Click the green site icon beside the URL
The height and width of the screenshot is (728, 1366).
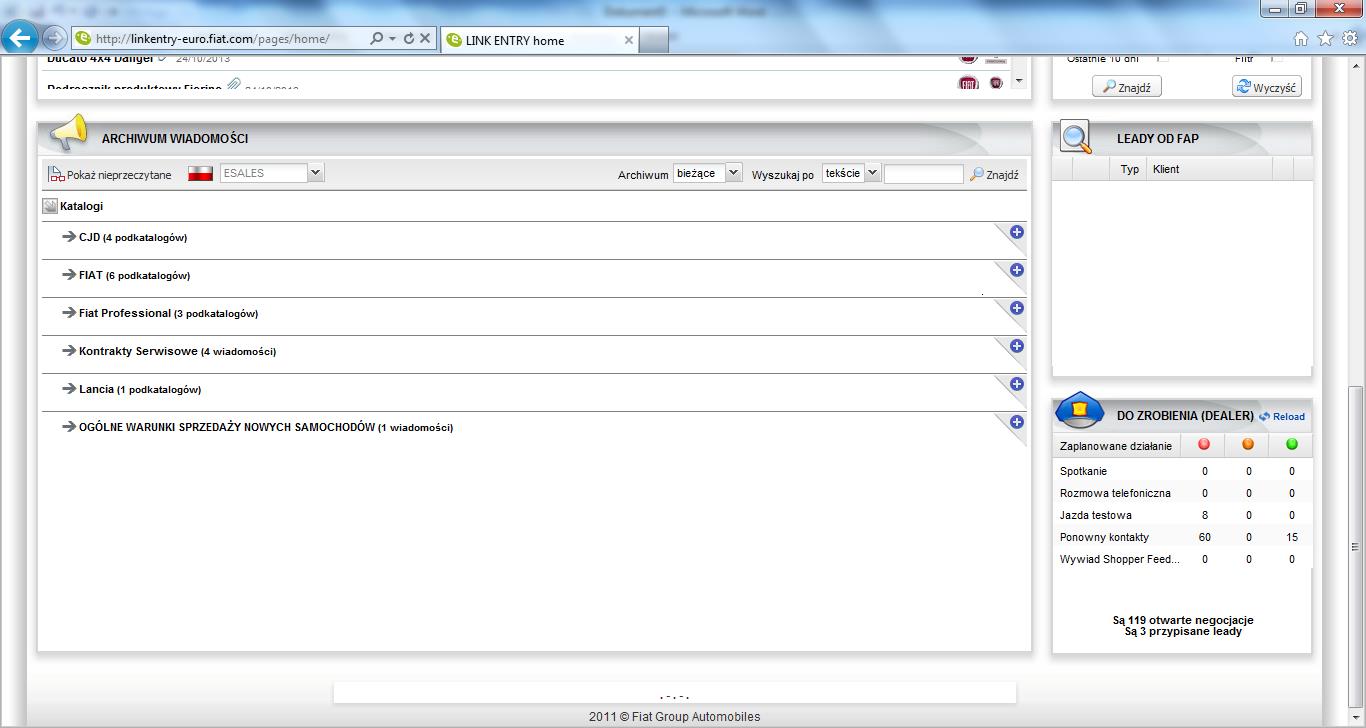84,39
